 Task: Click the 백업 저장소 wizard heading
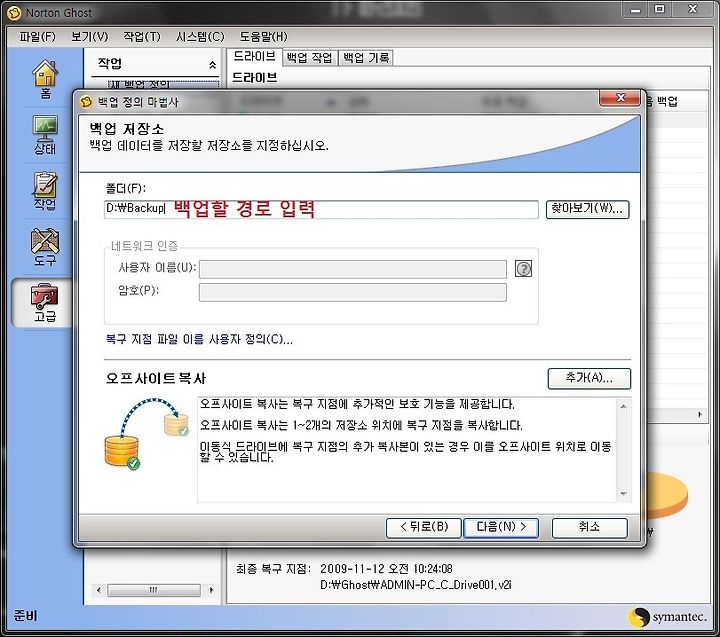point(126,129)
